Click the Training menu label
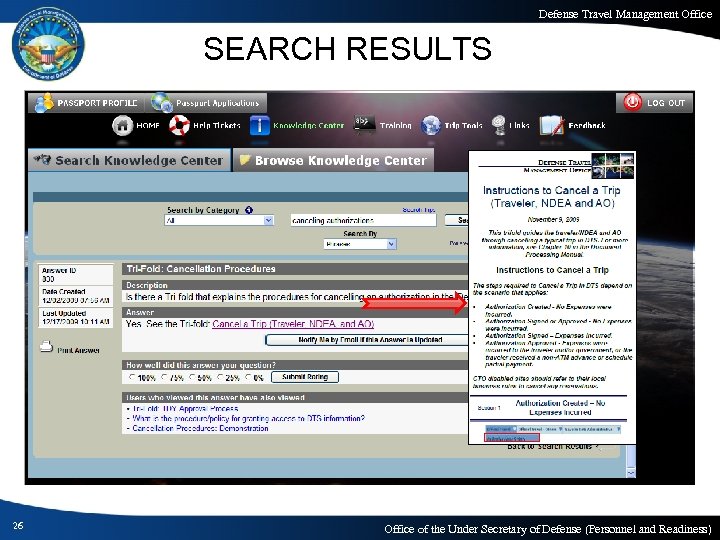Image resolution: width=720 pixels, height=540 pixels. point(395,125)
